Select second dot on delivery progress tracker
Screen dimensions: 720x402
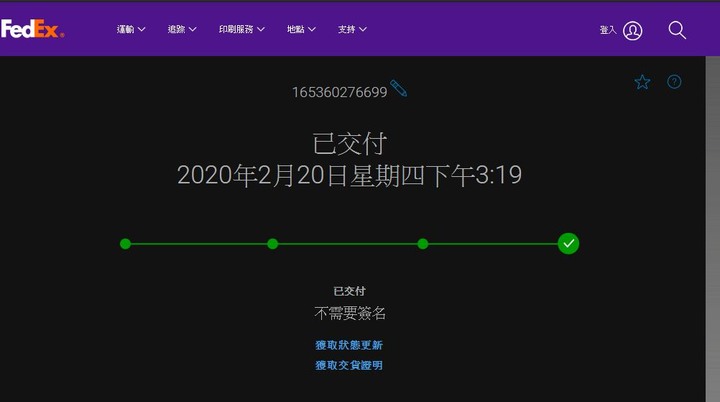(272, 244)
